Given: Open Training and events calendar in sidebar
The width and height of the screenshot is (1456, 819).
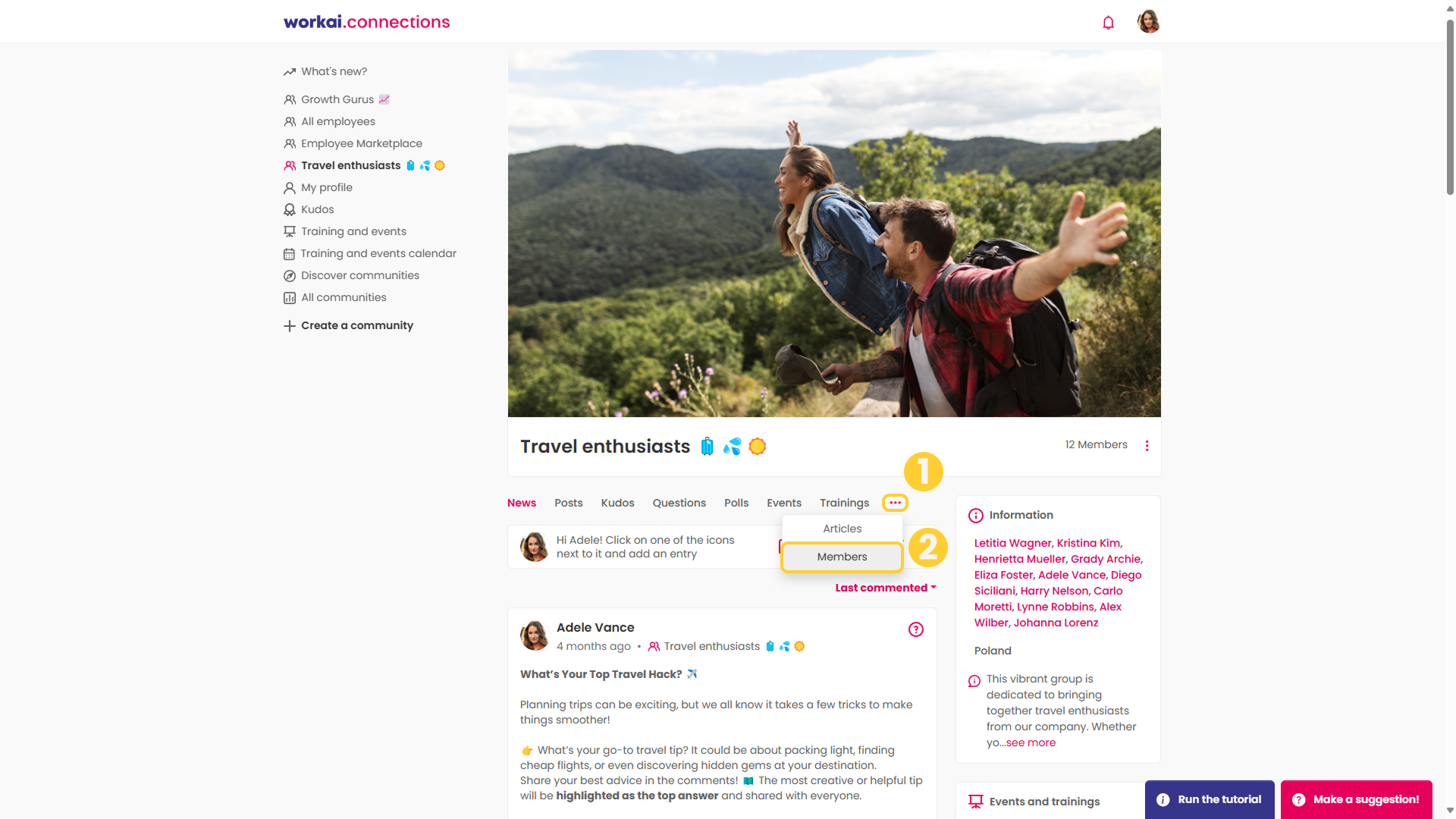Looking at the screenshot, I should pos(370,253).
